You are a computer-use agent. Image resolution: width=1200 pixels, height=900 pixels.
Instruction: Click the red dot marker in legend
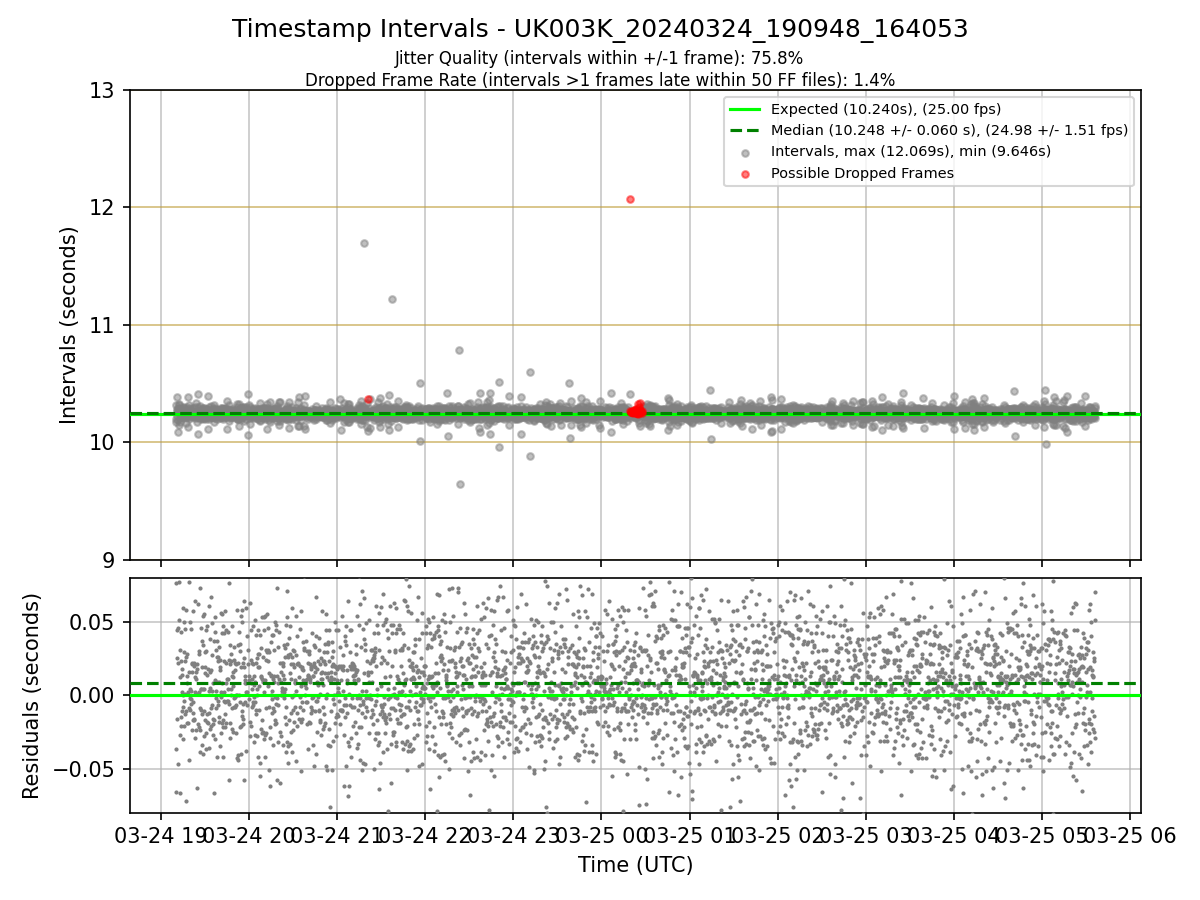(746, 173)
